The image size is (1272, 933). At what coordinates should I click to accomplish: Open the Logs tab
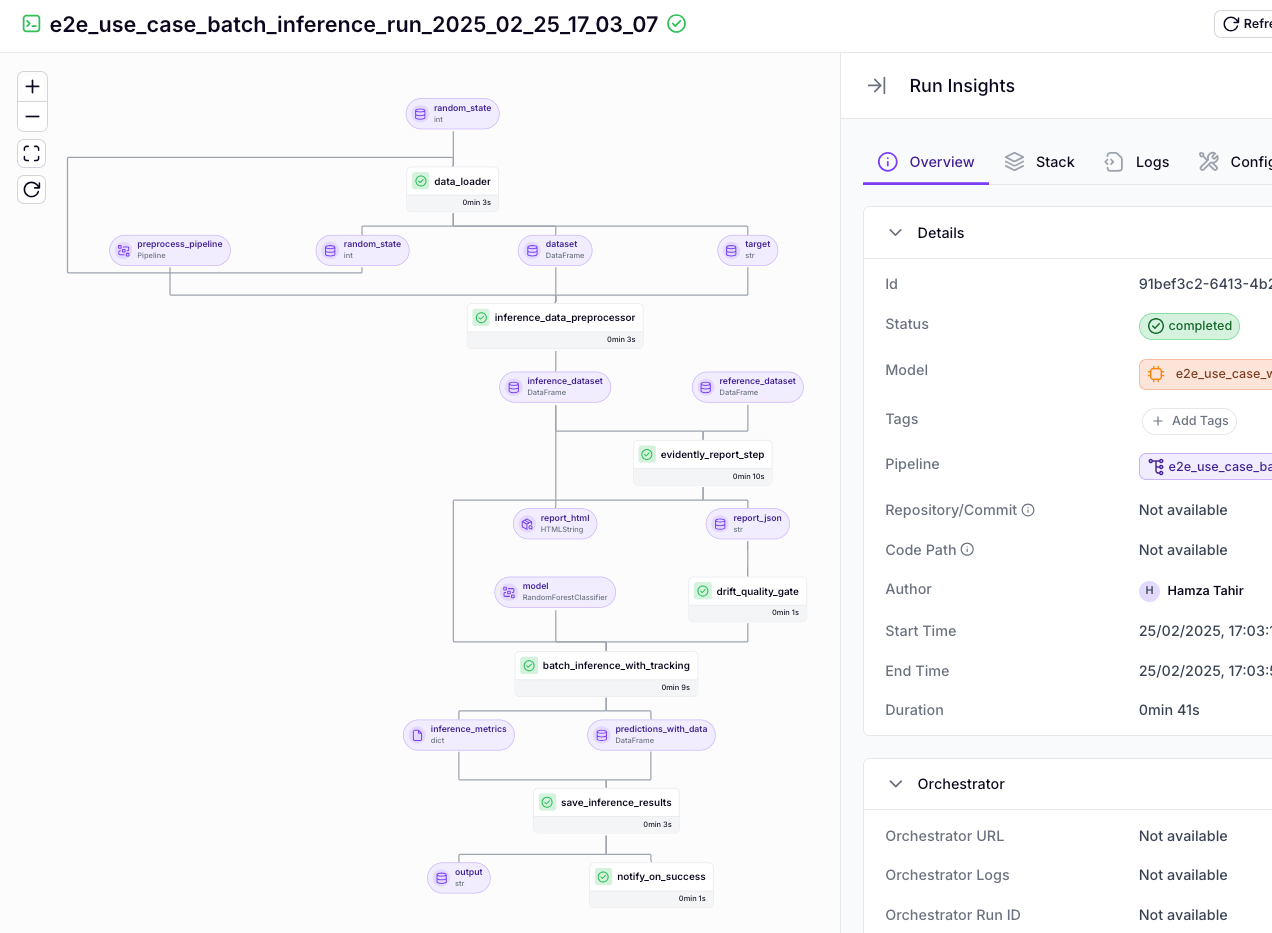click(1137, 162)
